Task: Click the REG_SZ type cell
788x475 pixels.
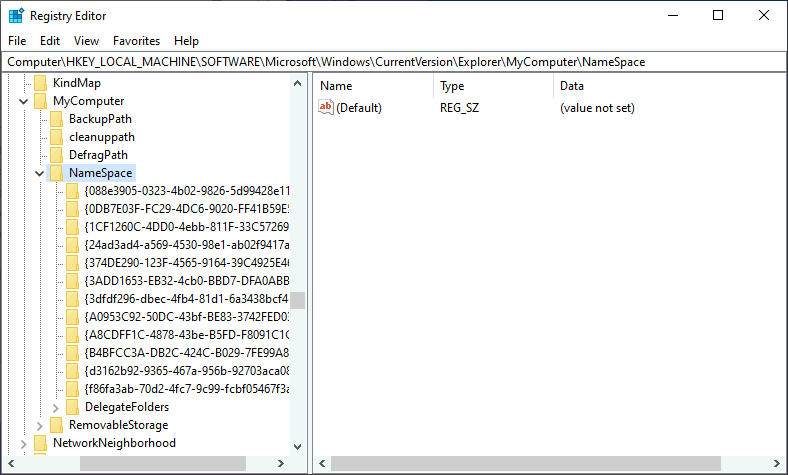Action: (459, 108)
